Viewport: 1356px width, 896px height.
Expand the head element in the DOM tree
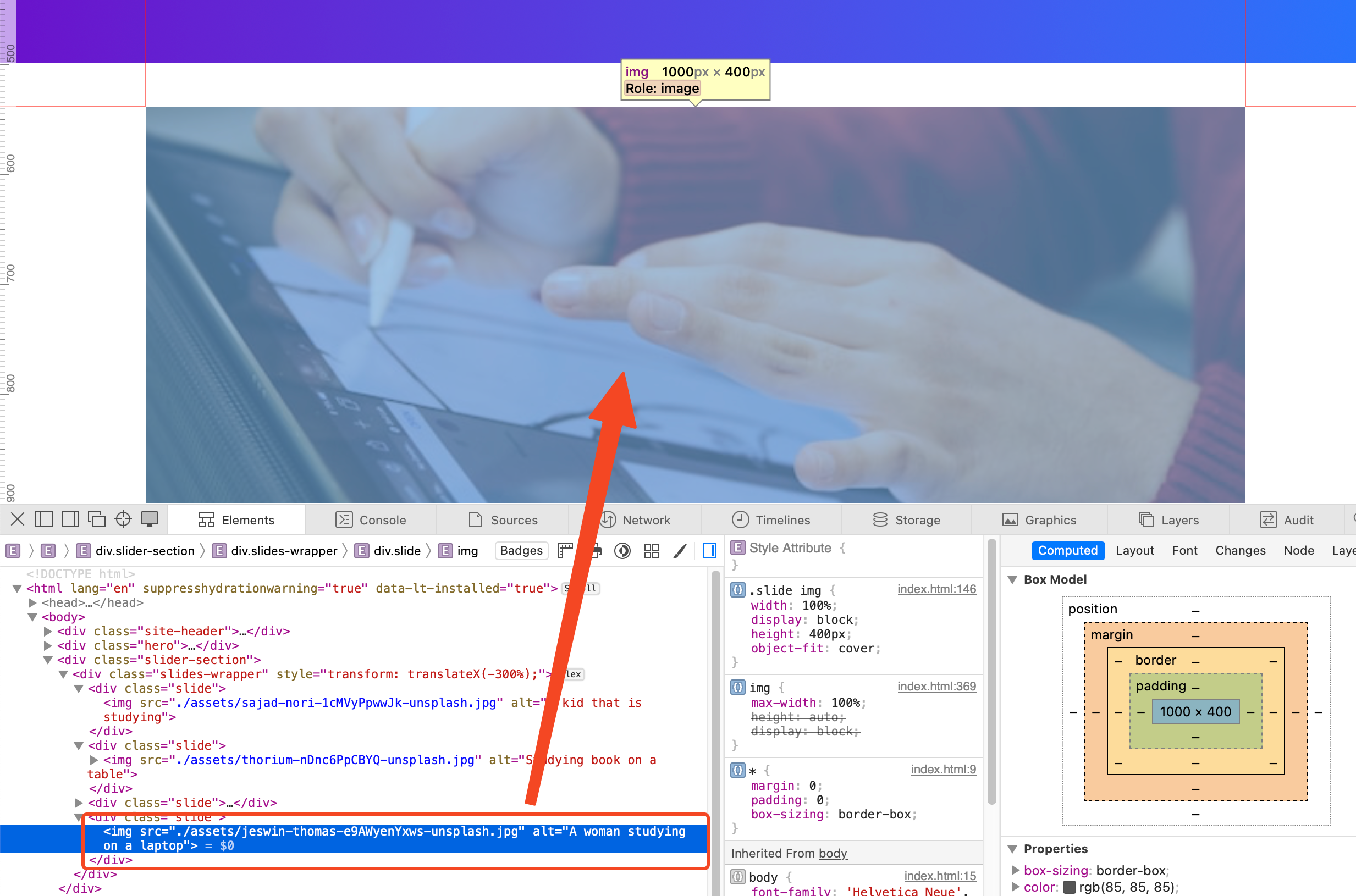tap(32, 602)
